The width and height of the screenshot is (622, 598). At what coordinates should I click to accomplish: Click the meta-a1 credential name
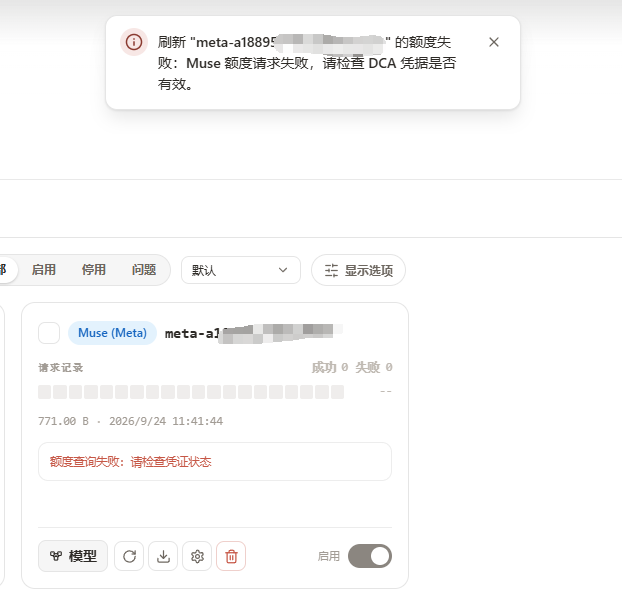click(x=253, y=333)
